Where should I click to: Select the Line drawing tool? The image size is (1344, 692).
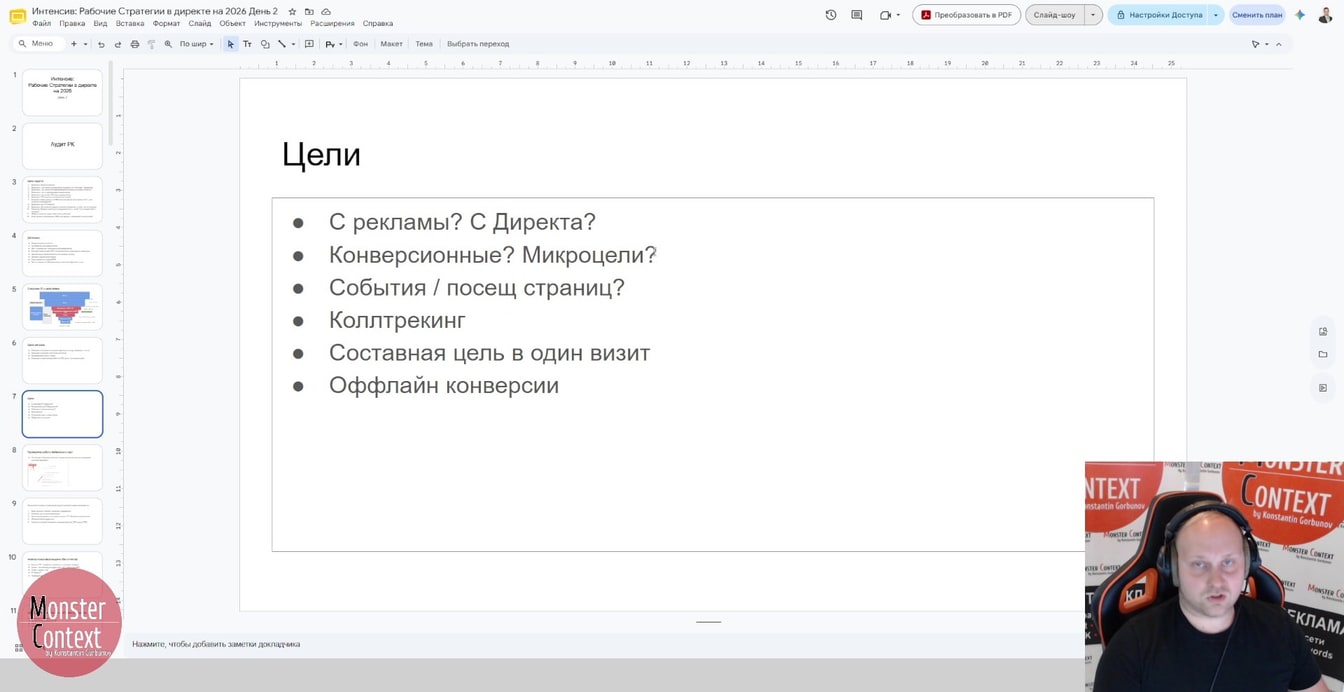click(x=282, y=44)
